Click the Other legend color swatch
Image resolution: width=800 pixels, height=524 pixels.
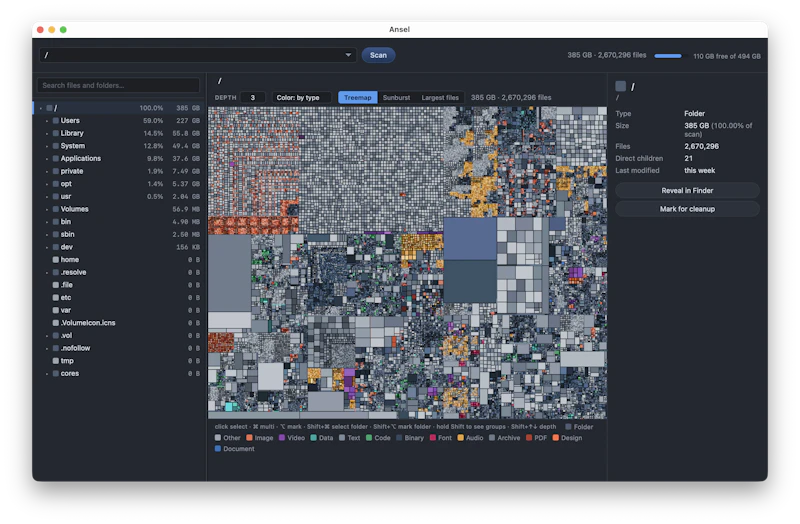218,438
